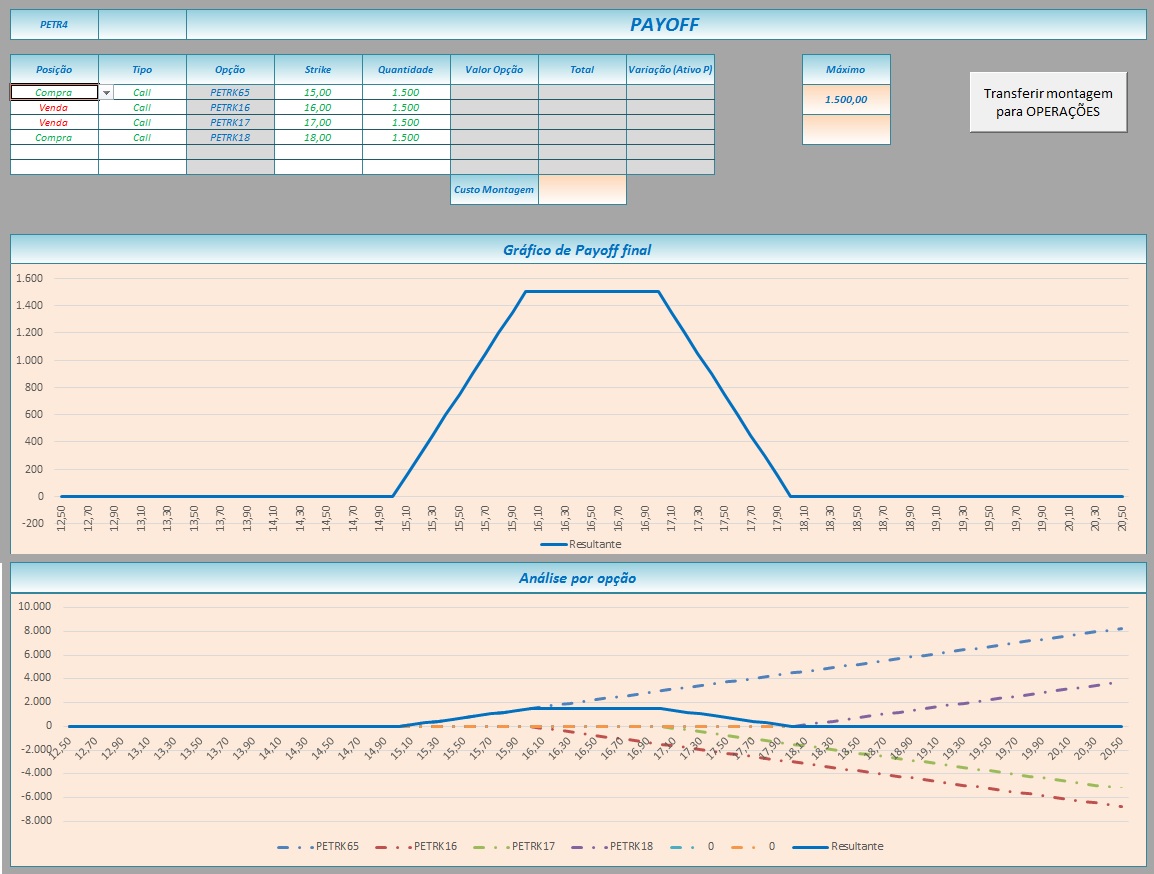
Task: Click the empty Custo Montagem value cell
Action: point(582,190)
